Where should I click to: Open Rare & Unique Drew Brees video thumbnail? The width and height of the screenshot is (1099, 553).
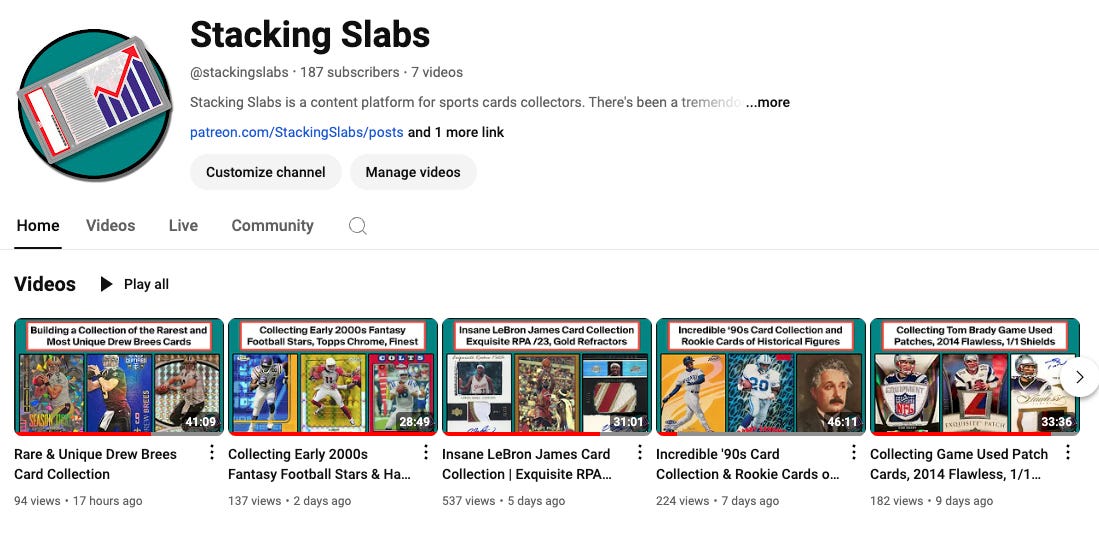click(119, 377)
